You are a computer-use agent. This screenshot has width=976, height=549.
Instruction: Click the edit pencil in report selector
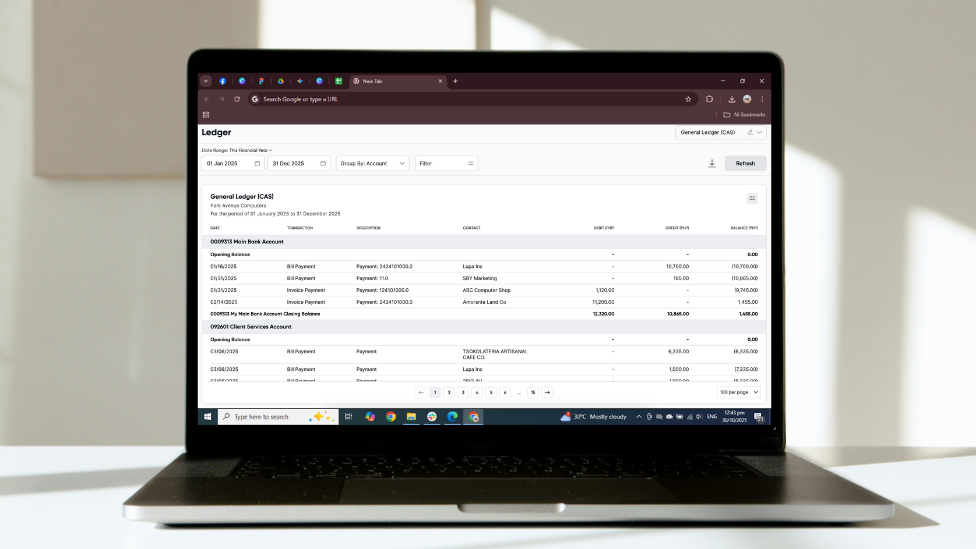[750, 132]
